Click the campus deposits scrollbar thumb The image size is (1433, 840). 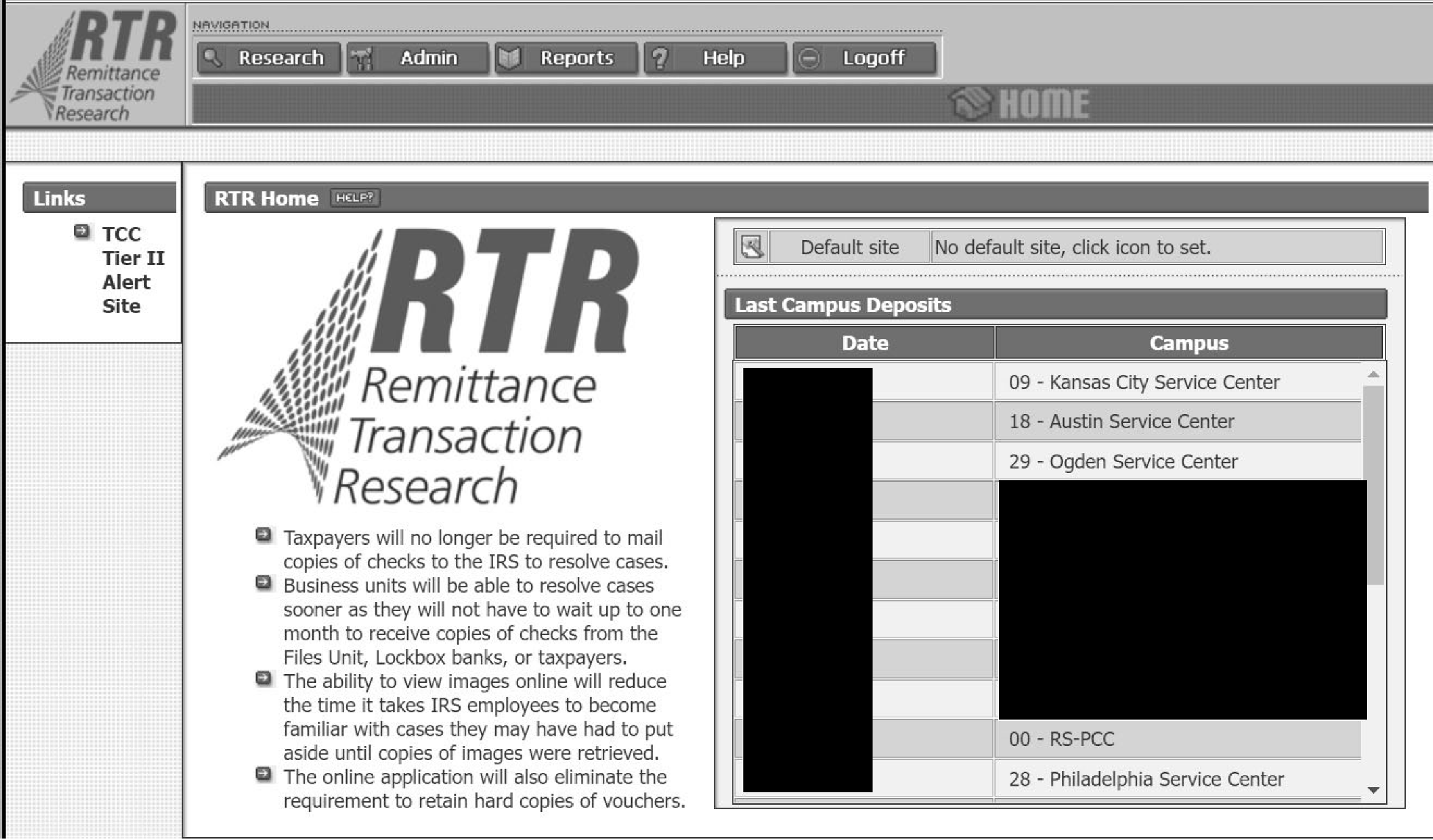pos(1373,485)
